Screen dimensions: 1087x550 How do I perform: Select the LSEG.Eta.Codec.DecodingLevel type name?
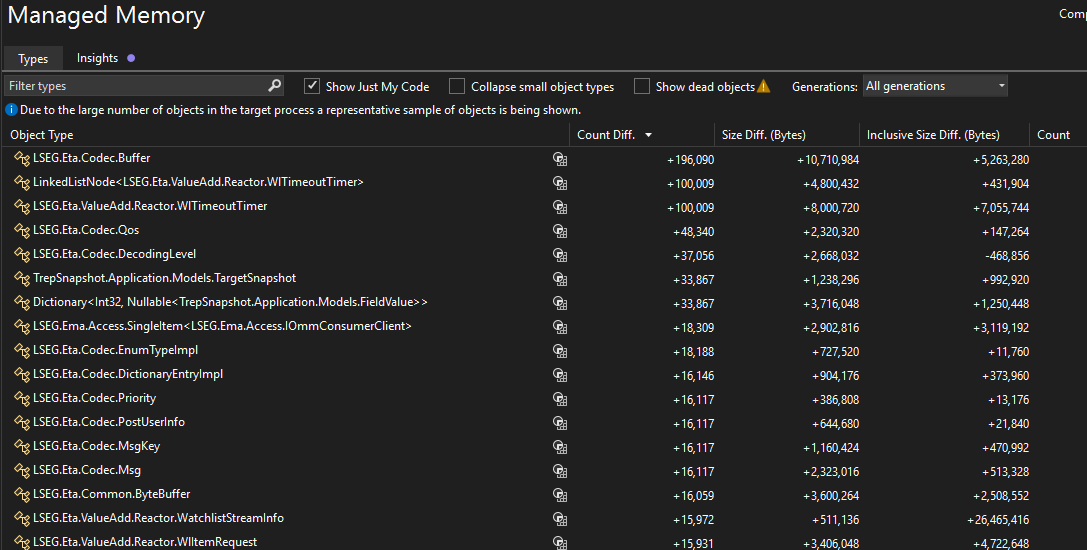[114, 255]
